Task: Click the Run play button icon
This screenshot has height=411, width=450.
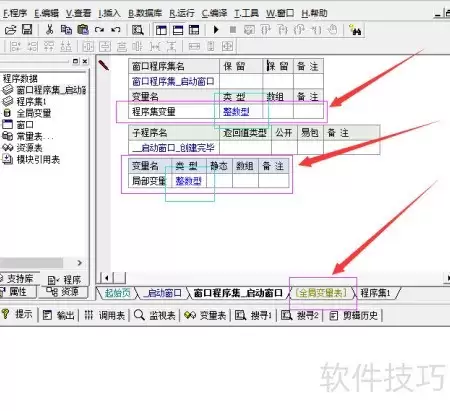Action: click(216, 30)
